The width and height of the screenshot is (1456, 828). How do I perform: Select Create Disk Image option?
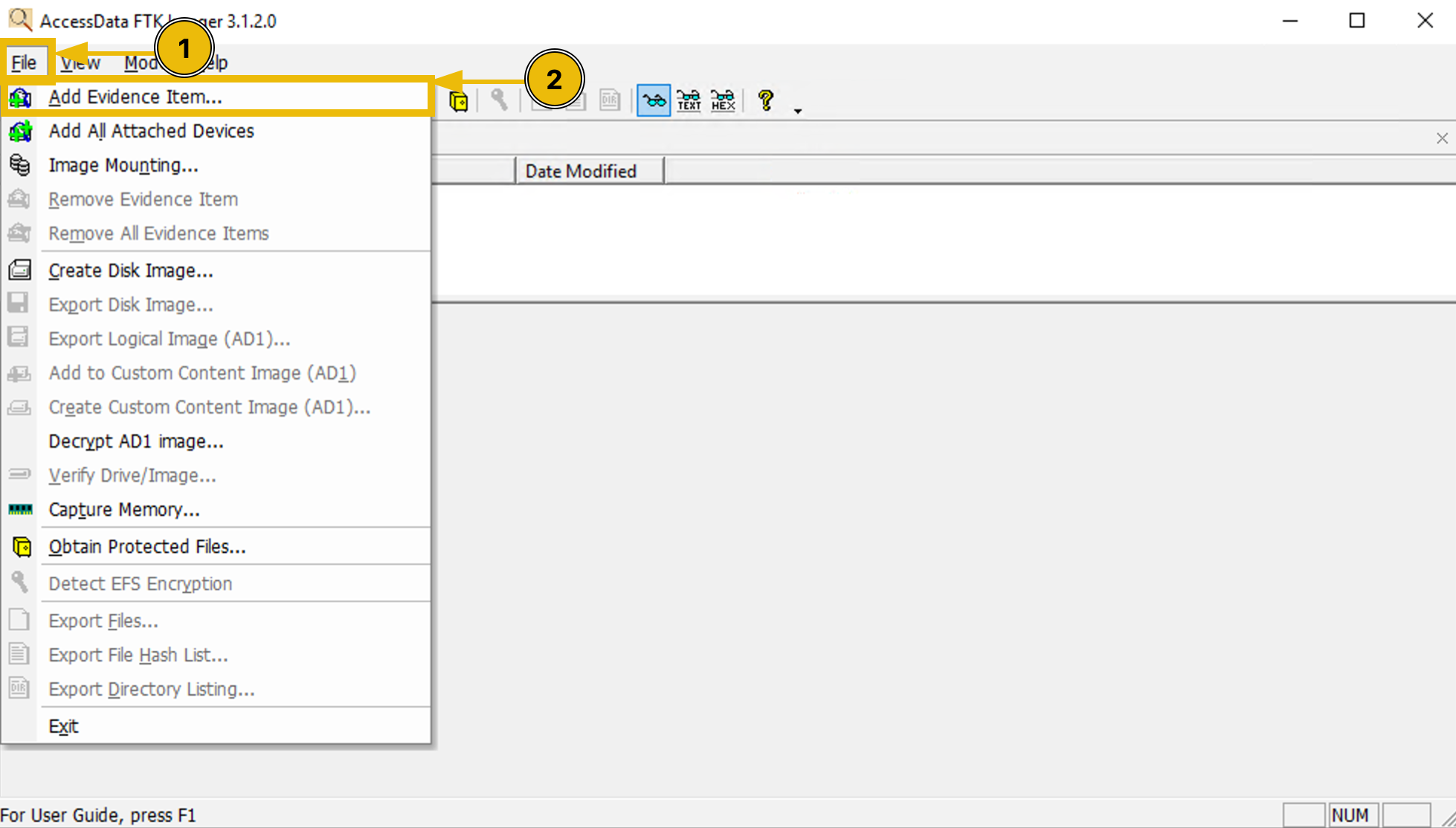(x=216, y=271)
